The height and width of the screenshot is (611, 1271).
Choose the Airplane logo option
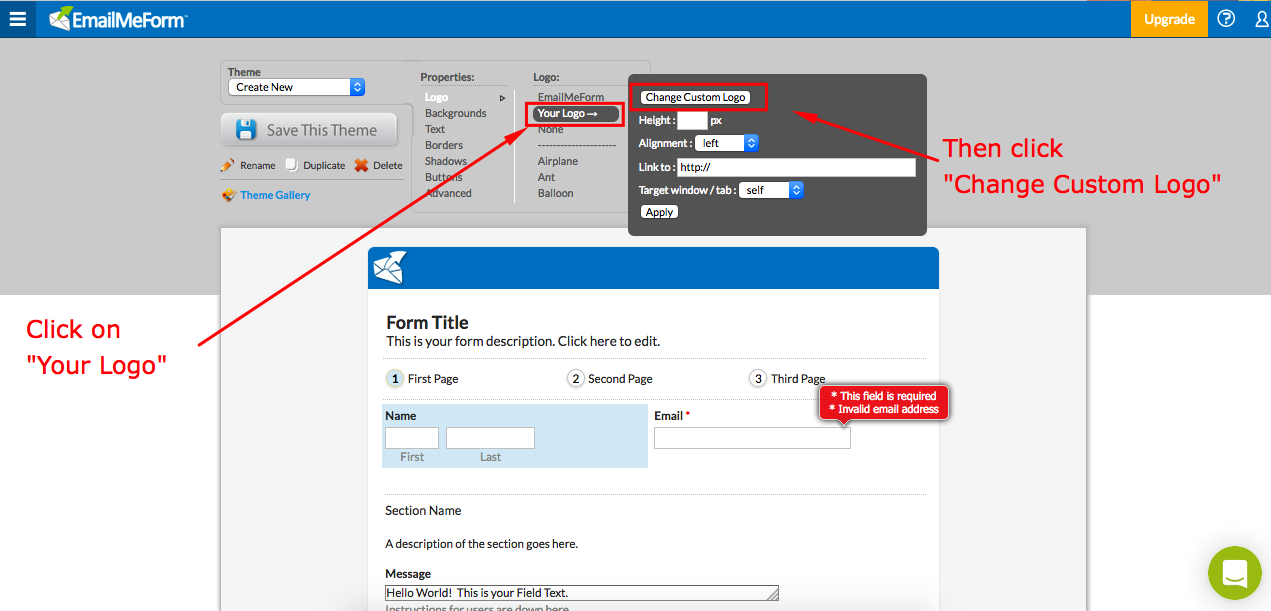pos(558,162)
